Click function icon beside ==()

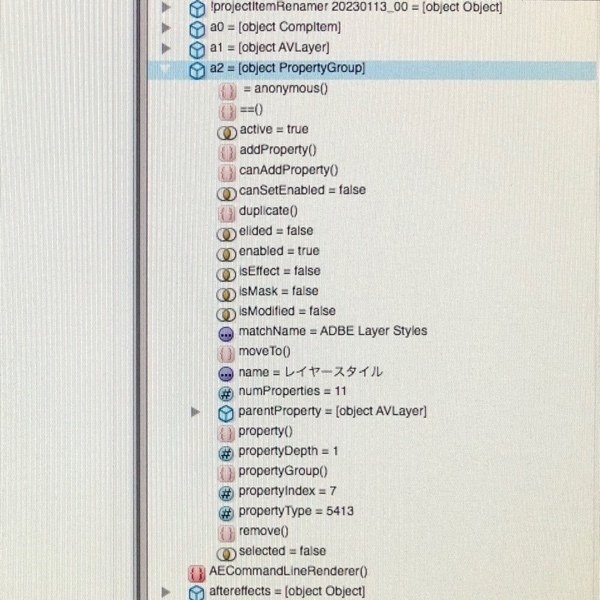click(x=227, y=112)
